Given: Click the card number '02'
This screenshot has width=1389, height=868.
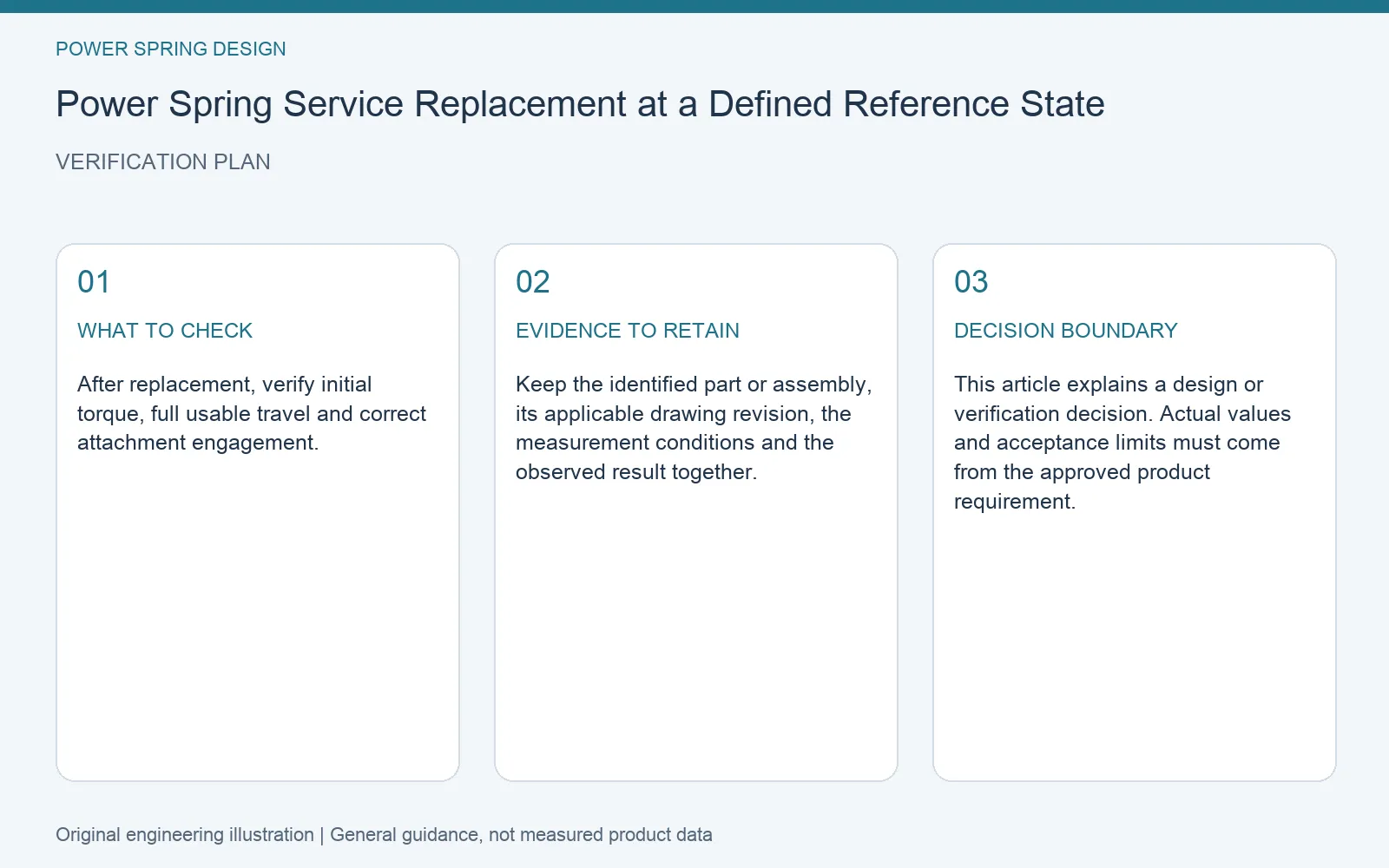Looking at the screenshot, I should 533,282.
